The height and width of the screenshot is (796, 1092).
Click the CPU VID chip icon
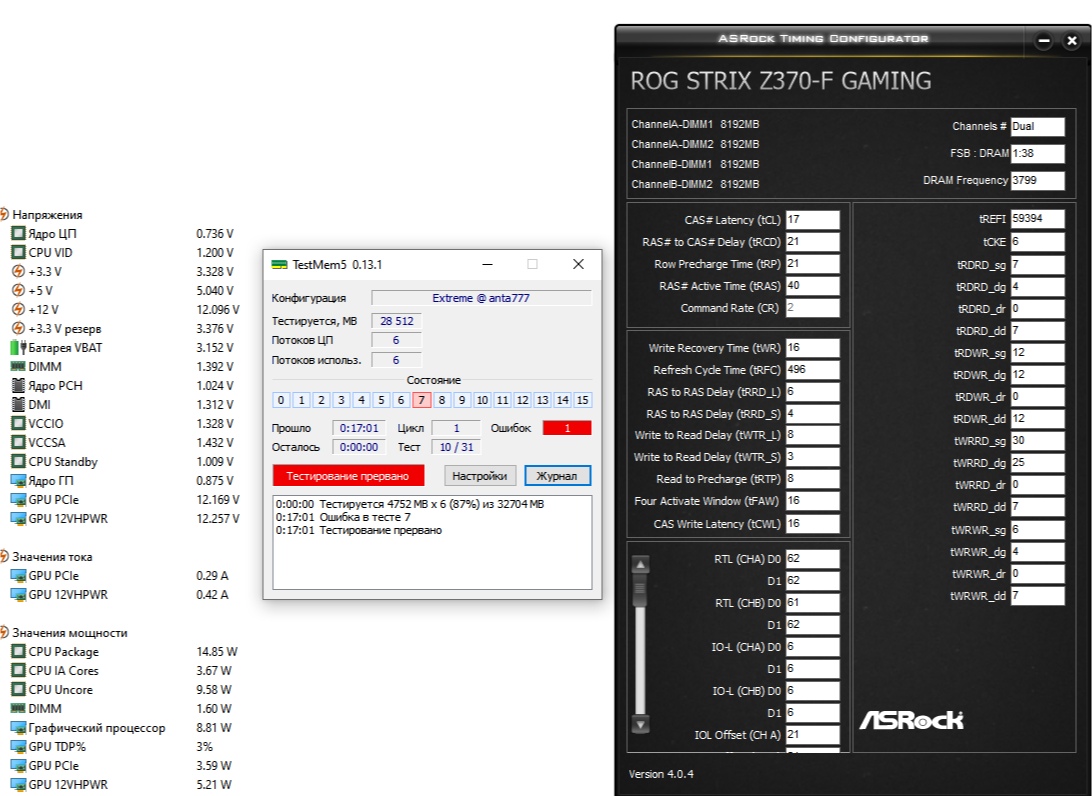(18, 252)
